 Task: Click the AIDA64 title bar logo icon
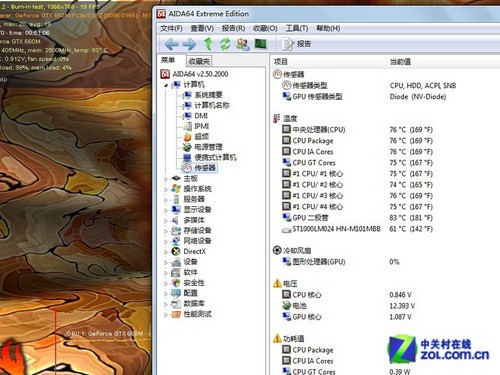161,14
